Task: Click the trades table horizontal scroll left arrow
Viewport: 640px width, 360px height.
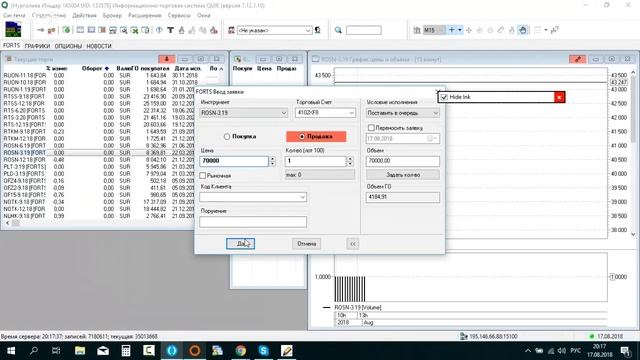Action: click(7, 223)
